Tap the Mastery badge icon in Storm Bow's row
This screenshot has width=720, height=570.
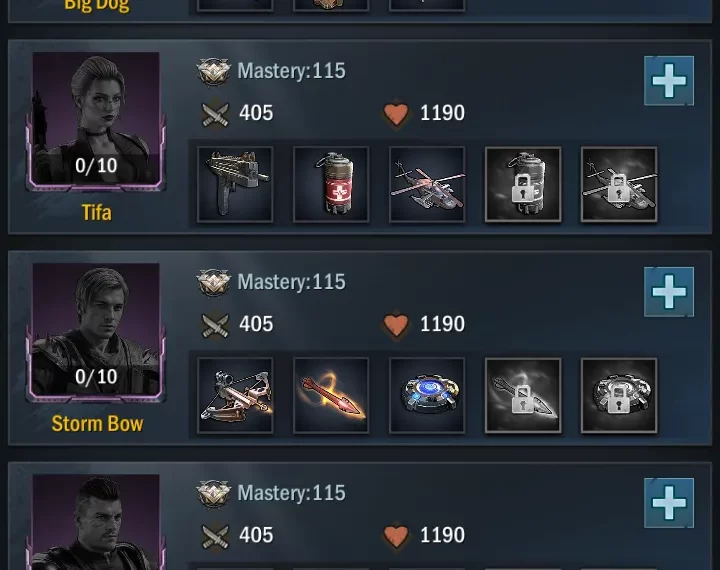214,282
